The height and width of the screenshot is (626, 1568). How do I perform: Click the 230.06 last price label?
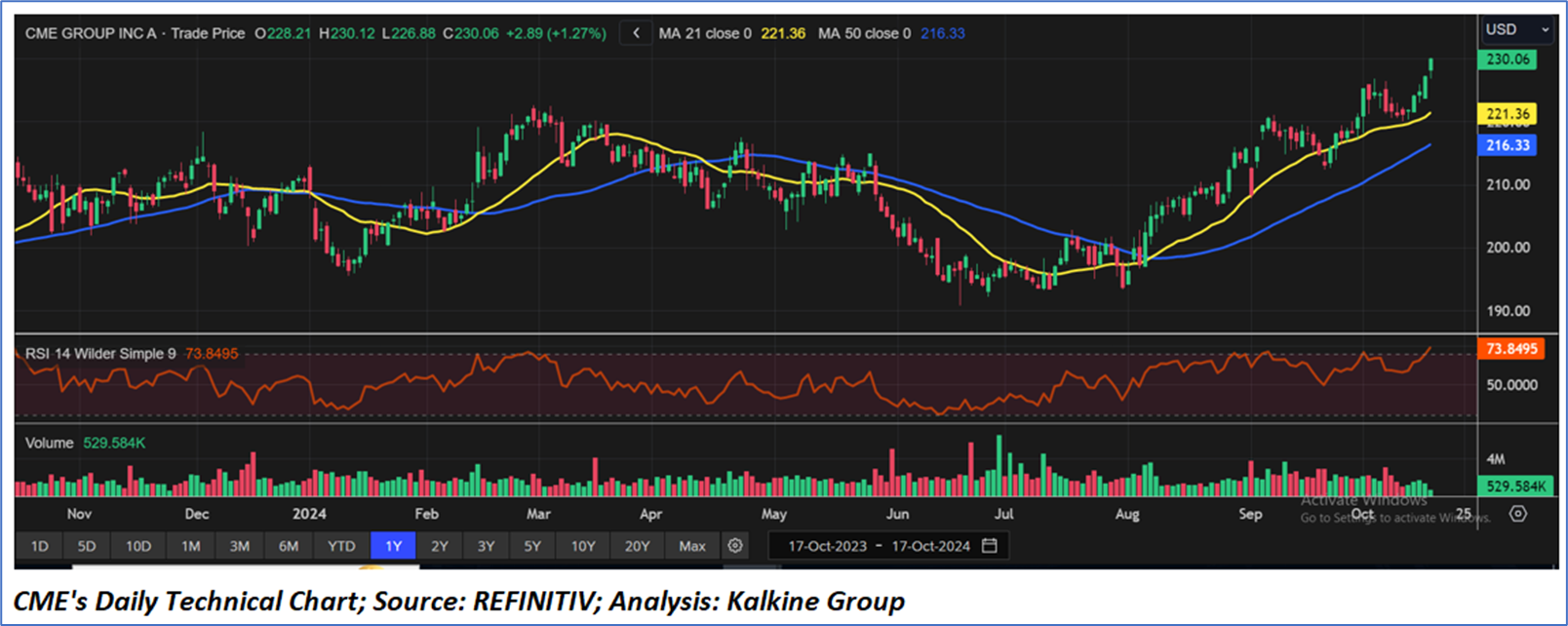point(1508,59)
